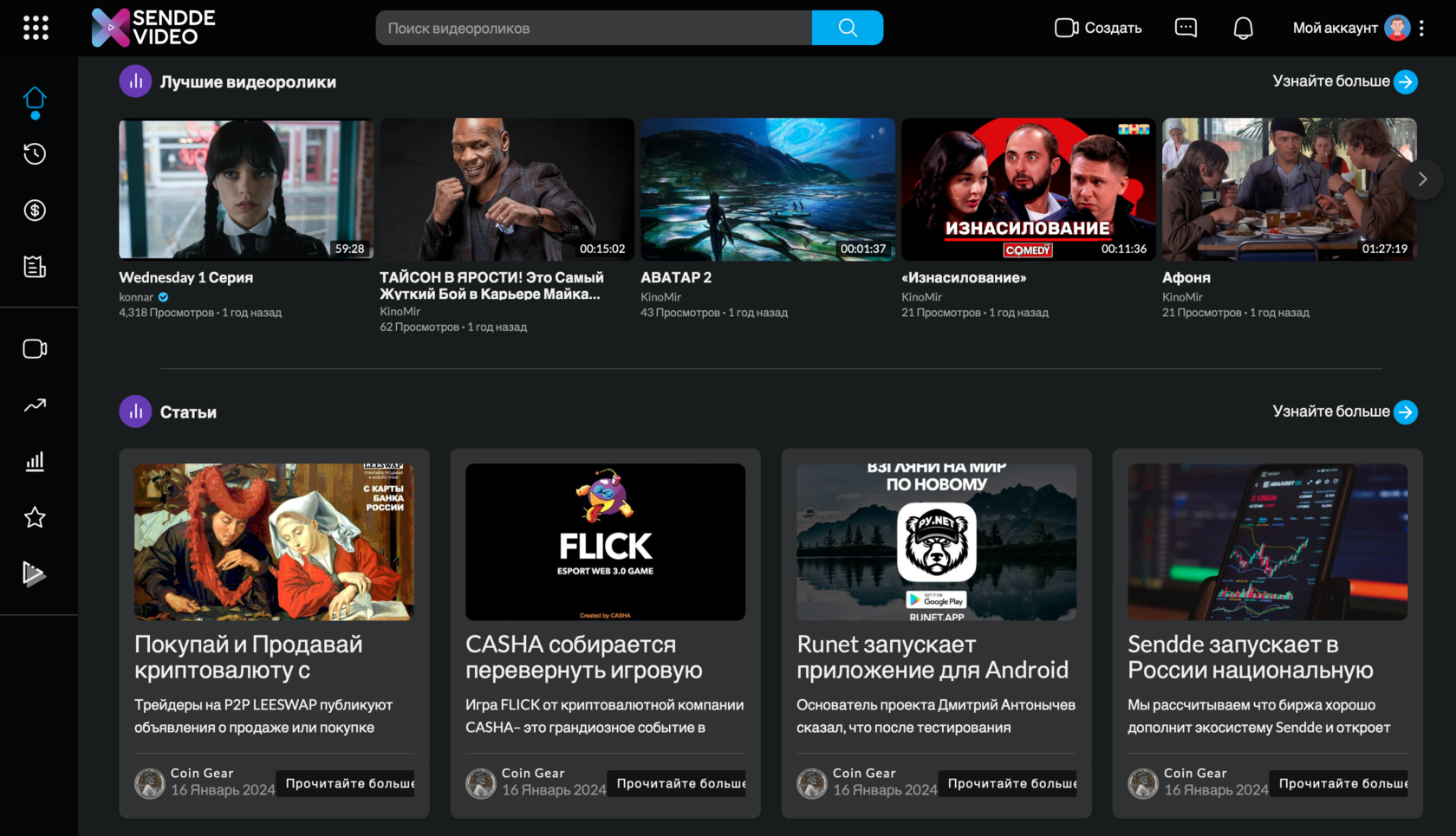Play the Wednesday 1 Серия thumbnail
Viewport: 1456px width, 836px height.
click(246, 189)
